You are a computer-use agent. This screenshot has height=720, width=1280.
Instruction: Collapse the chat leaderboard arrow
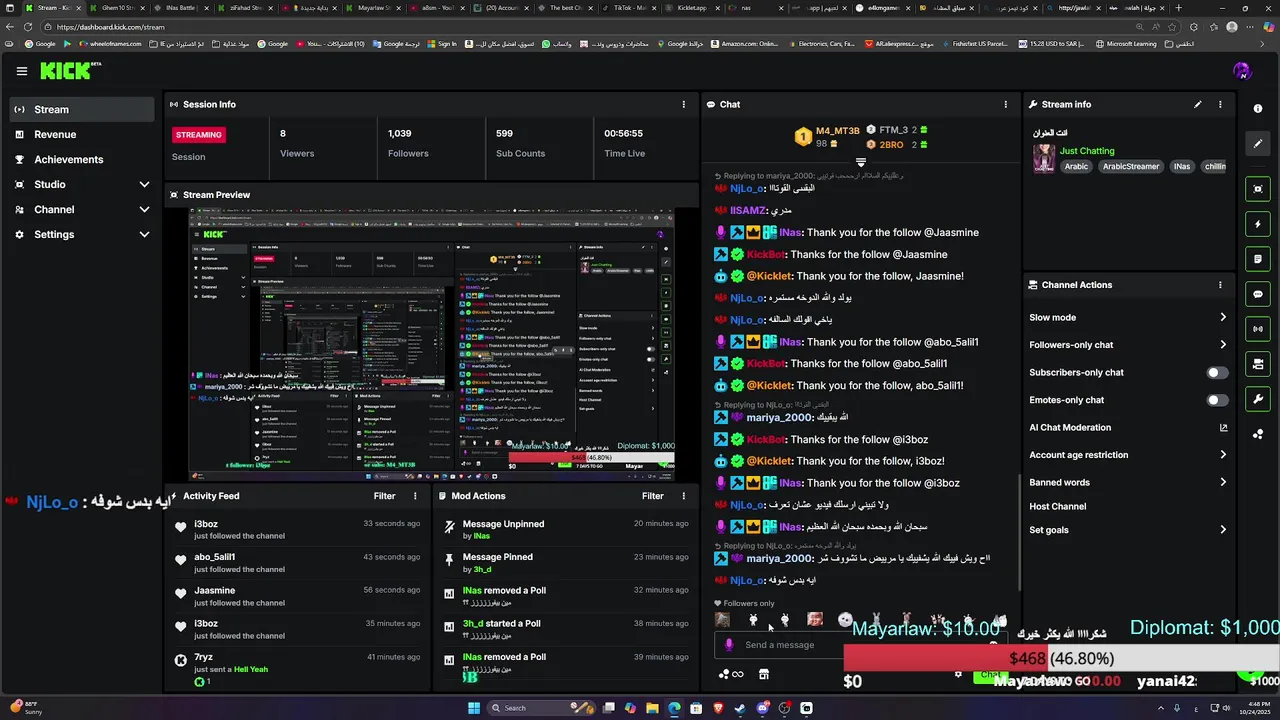(x=860, y=162)
